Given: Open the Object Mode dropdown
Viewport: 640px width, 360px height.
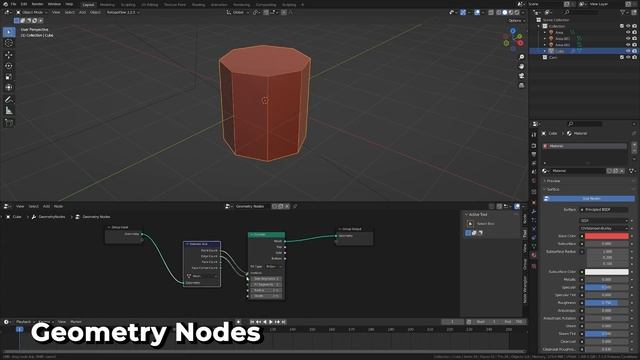Looking at the screenshot, I should (31, 13).
